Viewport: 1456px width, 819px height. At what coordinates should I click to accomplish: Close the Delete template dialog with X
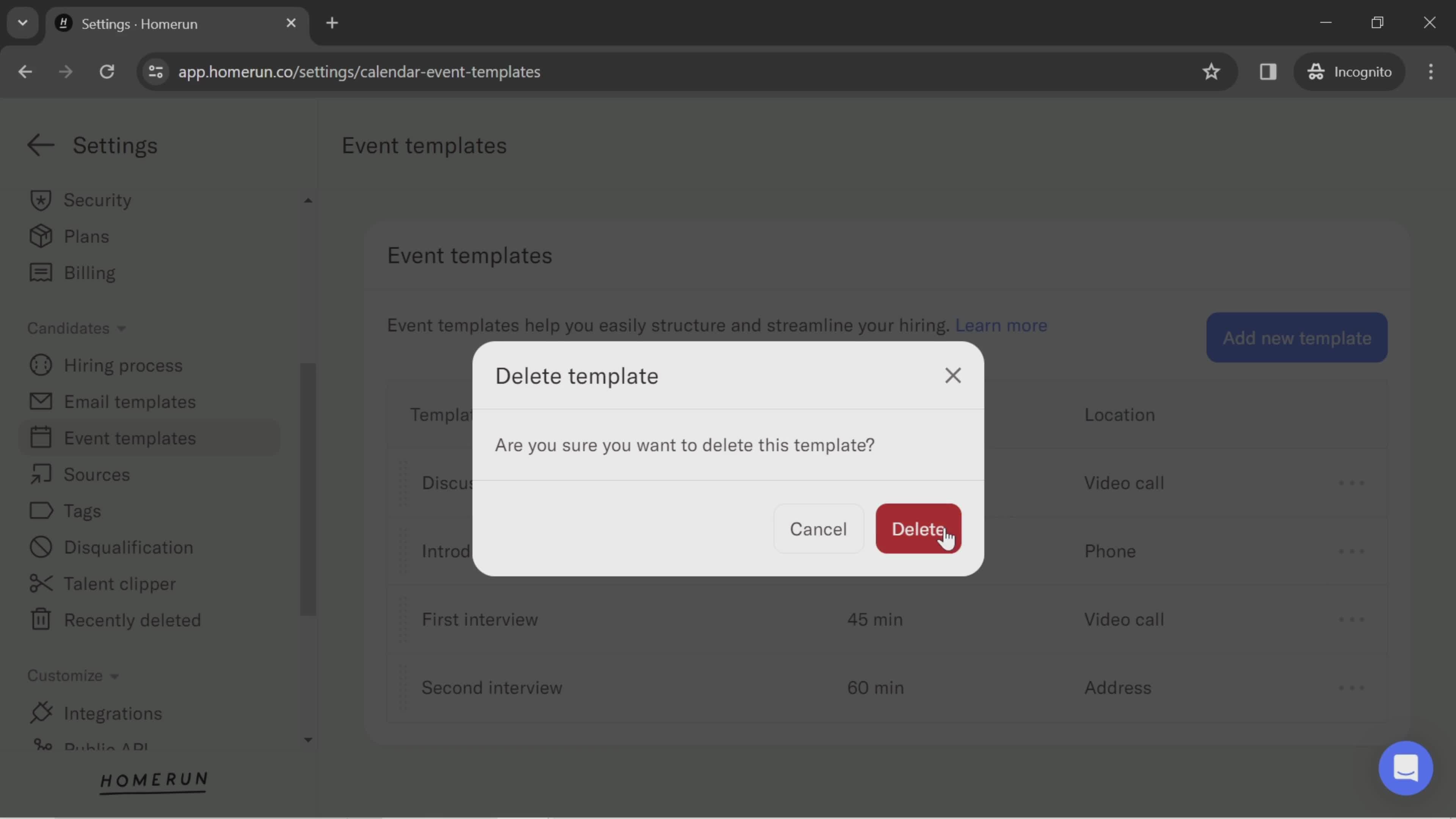click(953, 375)
